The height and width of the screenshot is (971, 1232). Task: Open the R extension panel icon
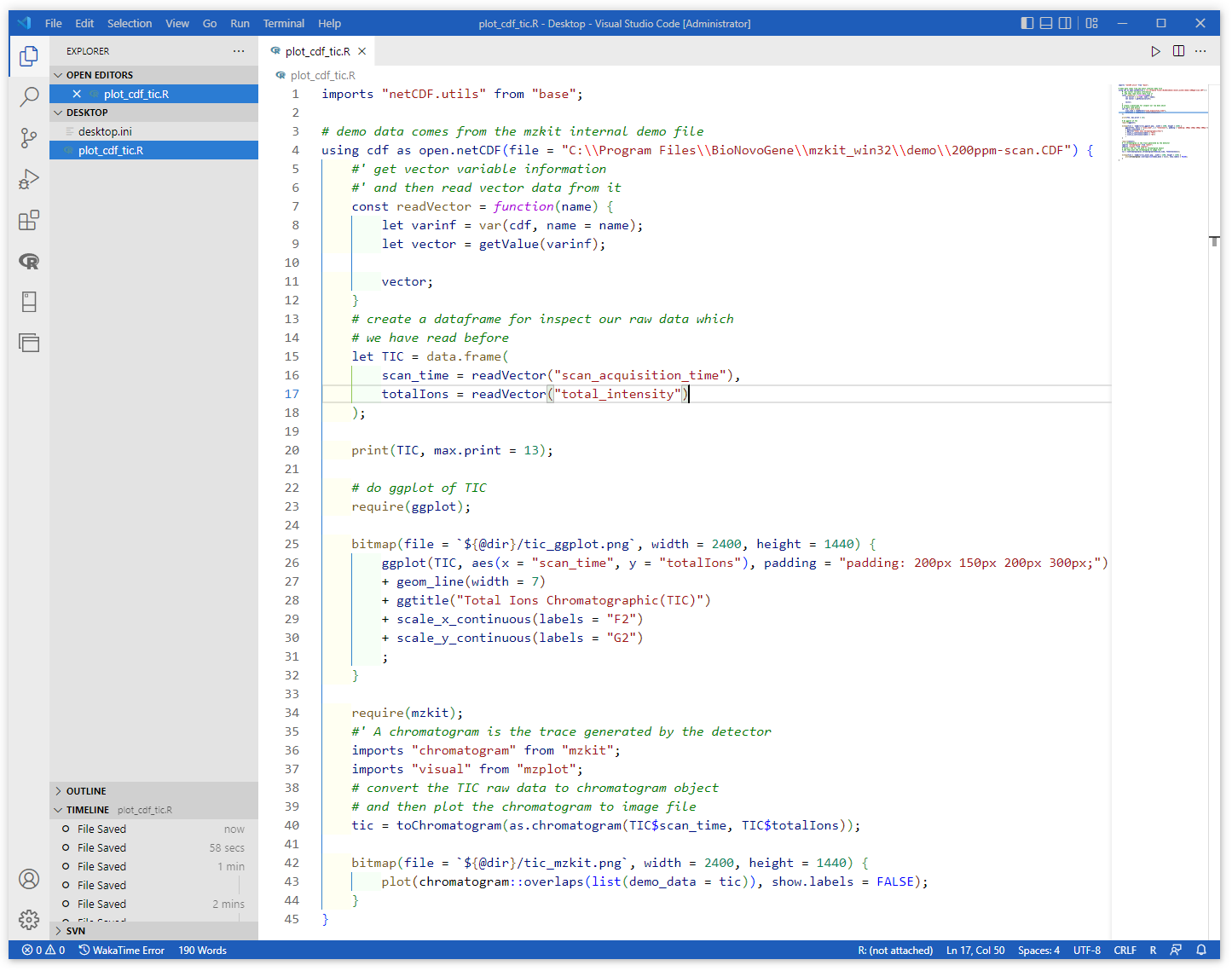pos(29,262)
